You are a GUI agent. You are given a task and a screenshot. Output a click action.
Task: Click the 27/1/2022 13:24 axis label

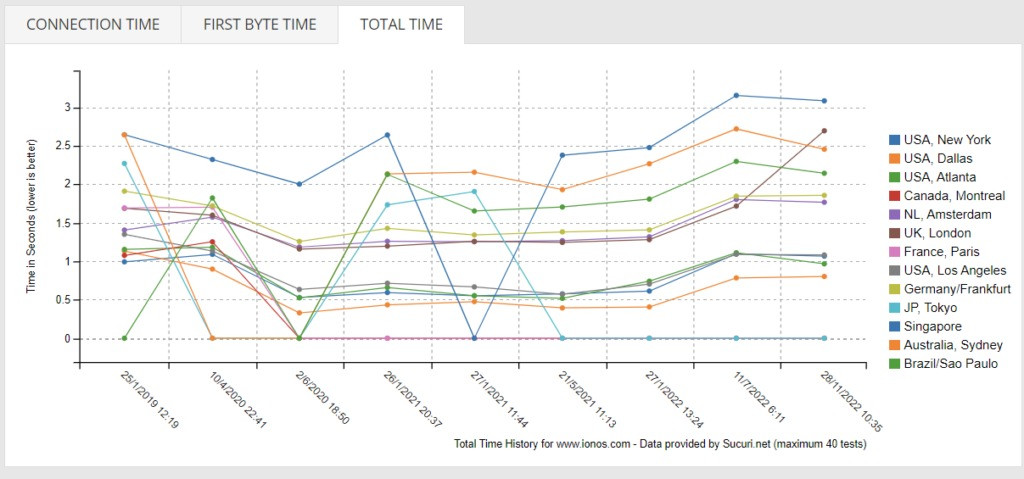675,401
